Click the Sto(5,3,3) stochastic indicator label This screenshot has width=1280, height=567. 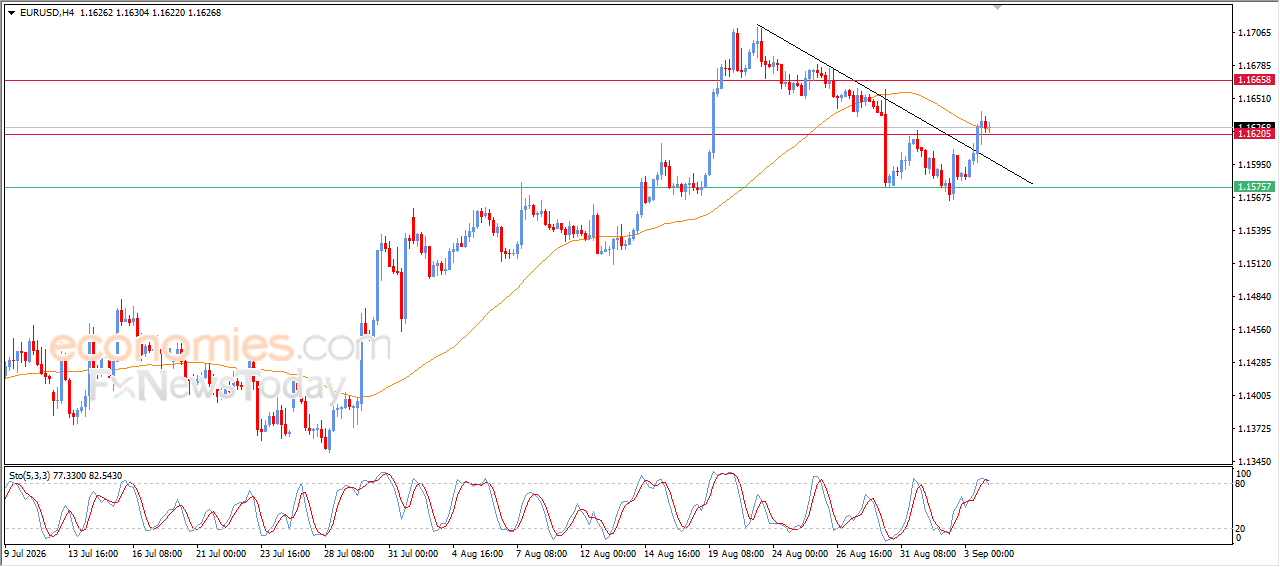[x=32, y=476]
